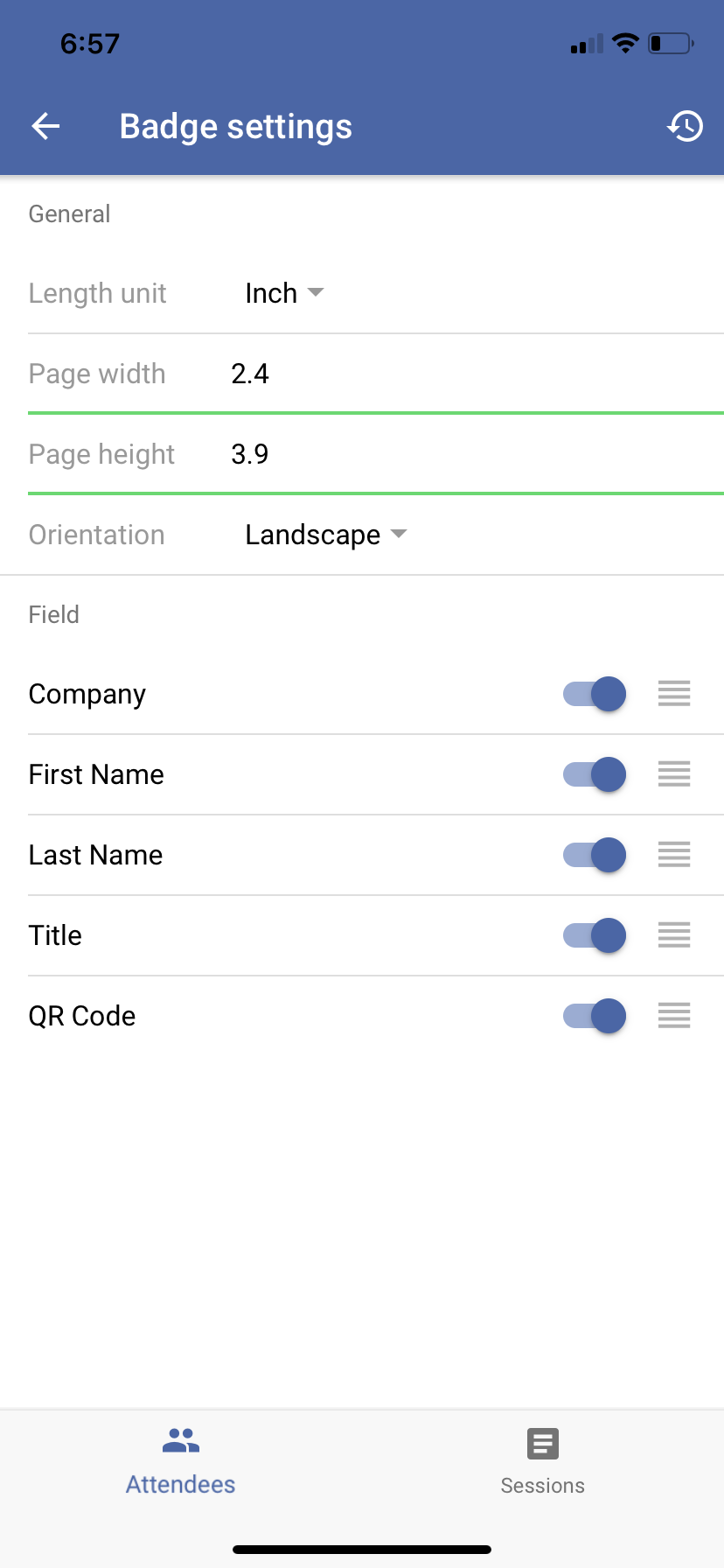Tap the Wi-Fi status icon

click(x=625, y=43)
